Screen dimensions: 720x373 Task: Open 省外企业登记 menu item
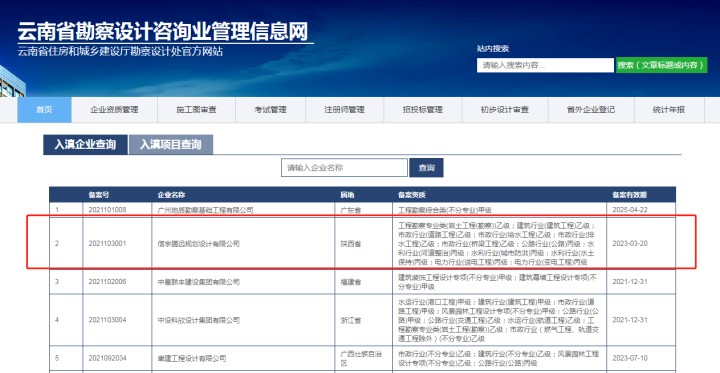[x=591, y=110]
